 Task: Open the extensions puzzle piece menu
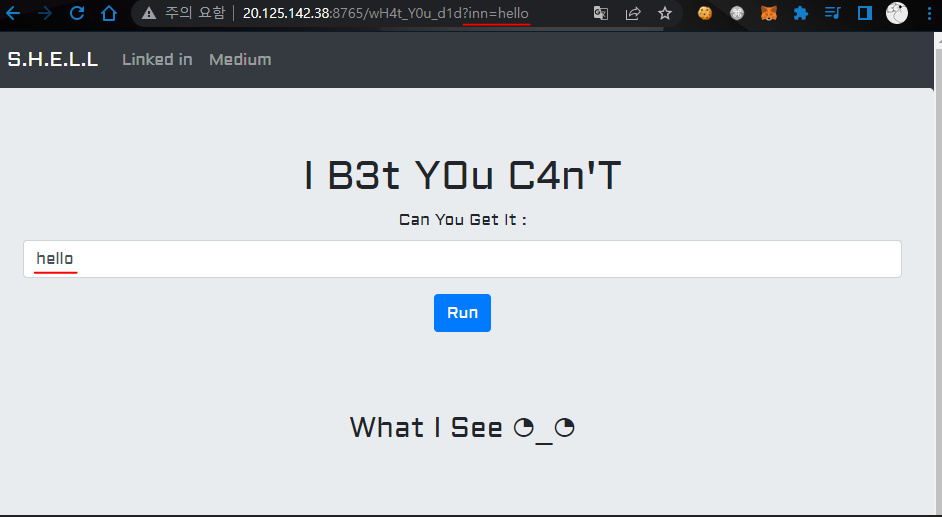pos(801,13)
